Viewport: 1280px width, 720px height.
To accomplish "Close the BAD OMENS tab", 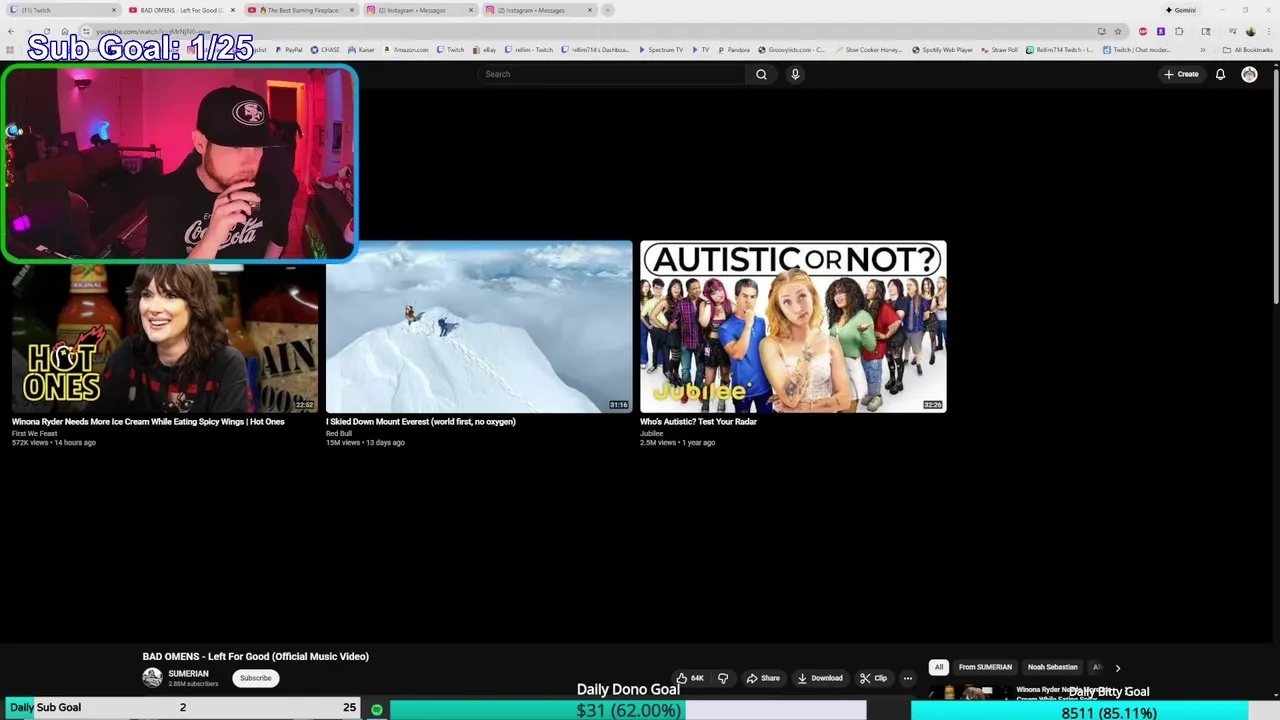I will click(x=233, y=10).
